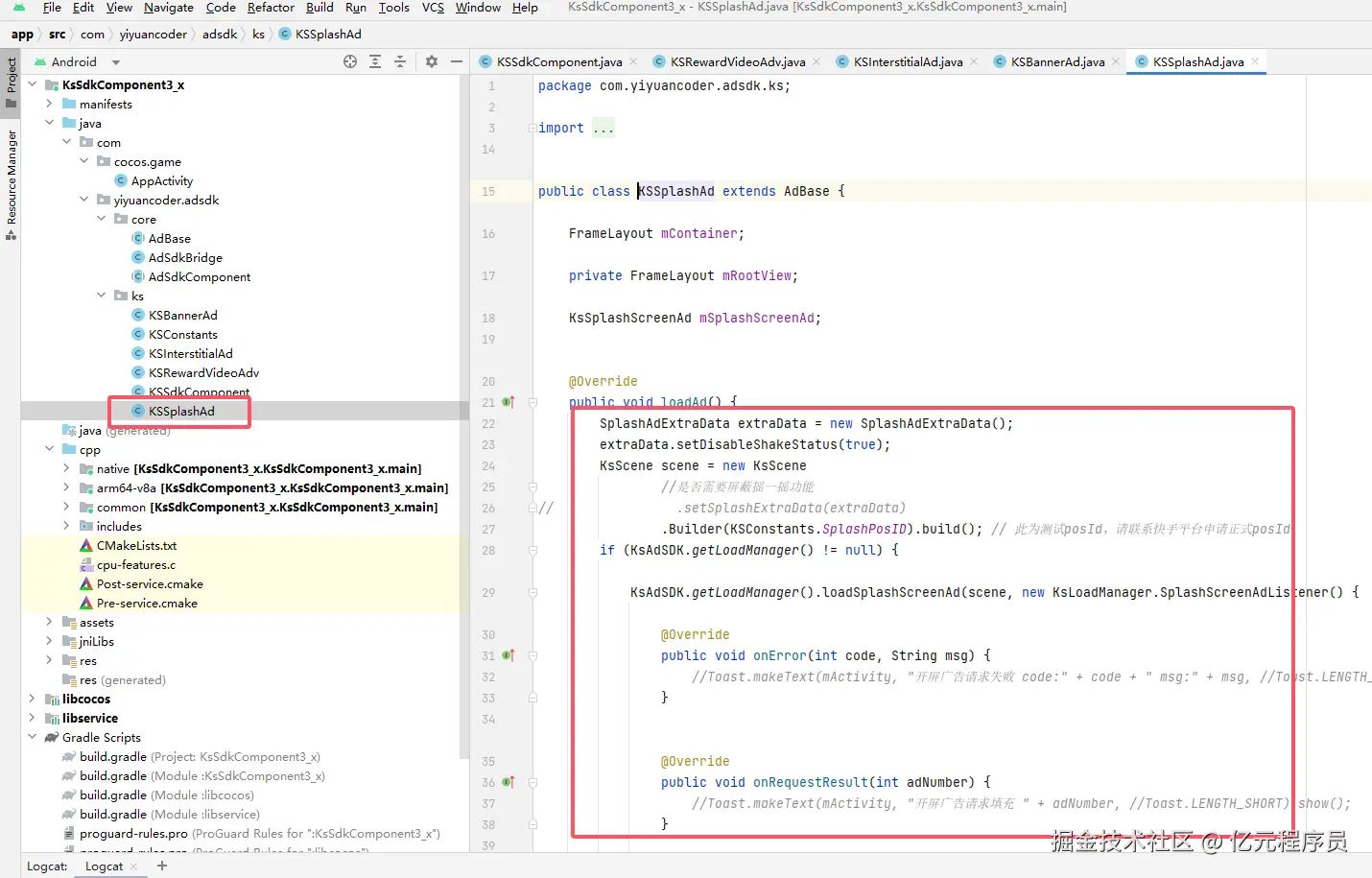Open the Logcat tab at bottom
Image resolution: width=1372 pixels, height=878 pixels.
point(104,866)
